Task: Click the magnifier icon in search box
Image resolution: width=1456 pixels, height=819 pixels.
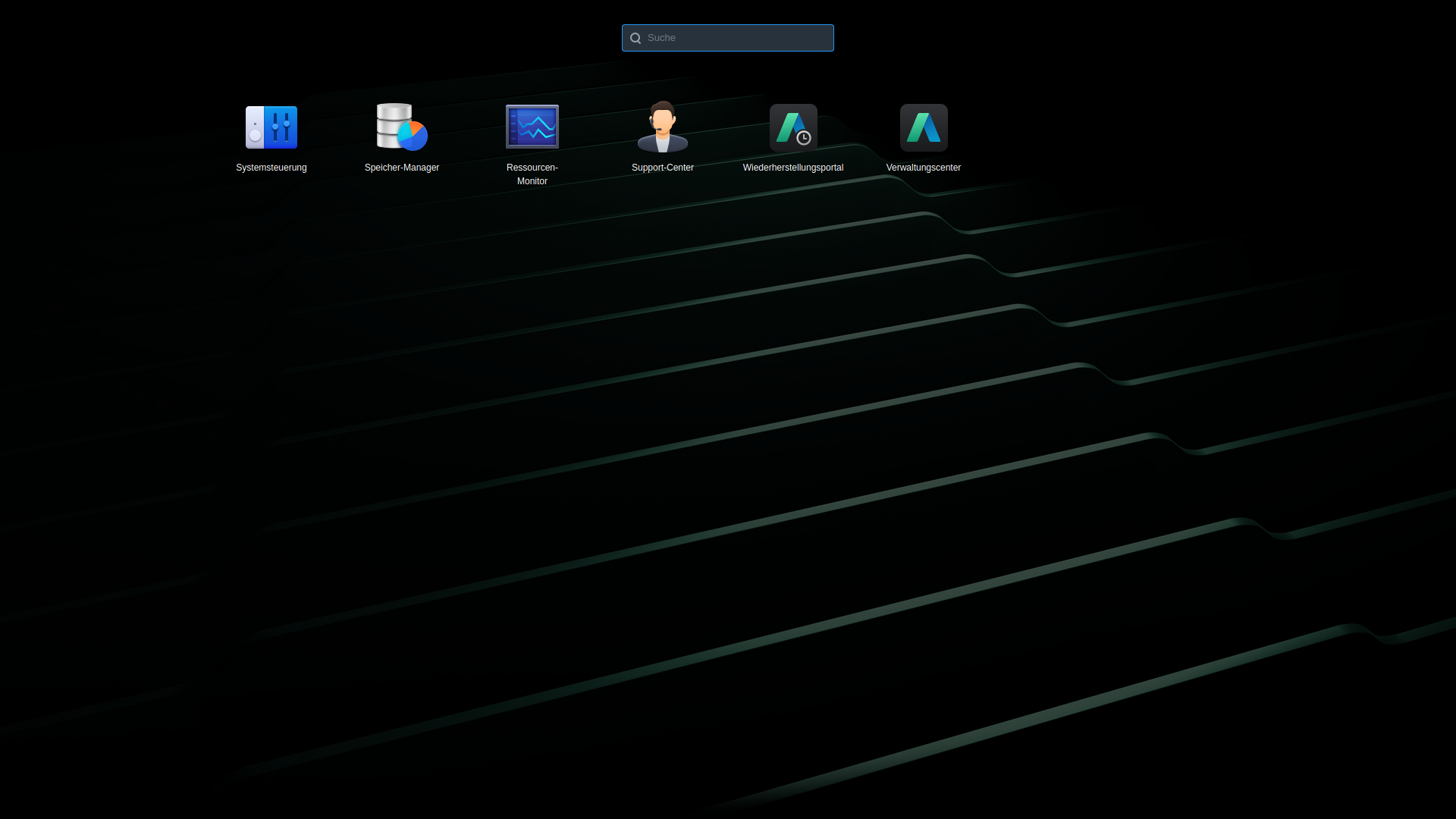Action: pyautogui.click(x=635, y=38)
